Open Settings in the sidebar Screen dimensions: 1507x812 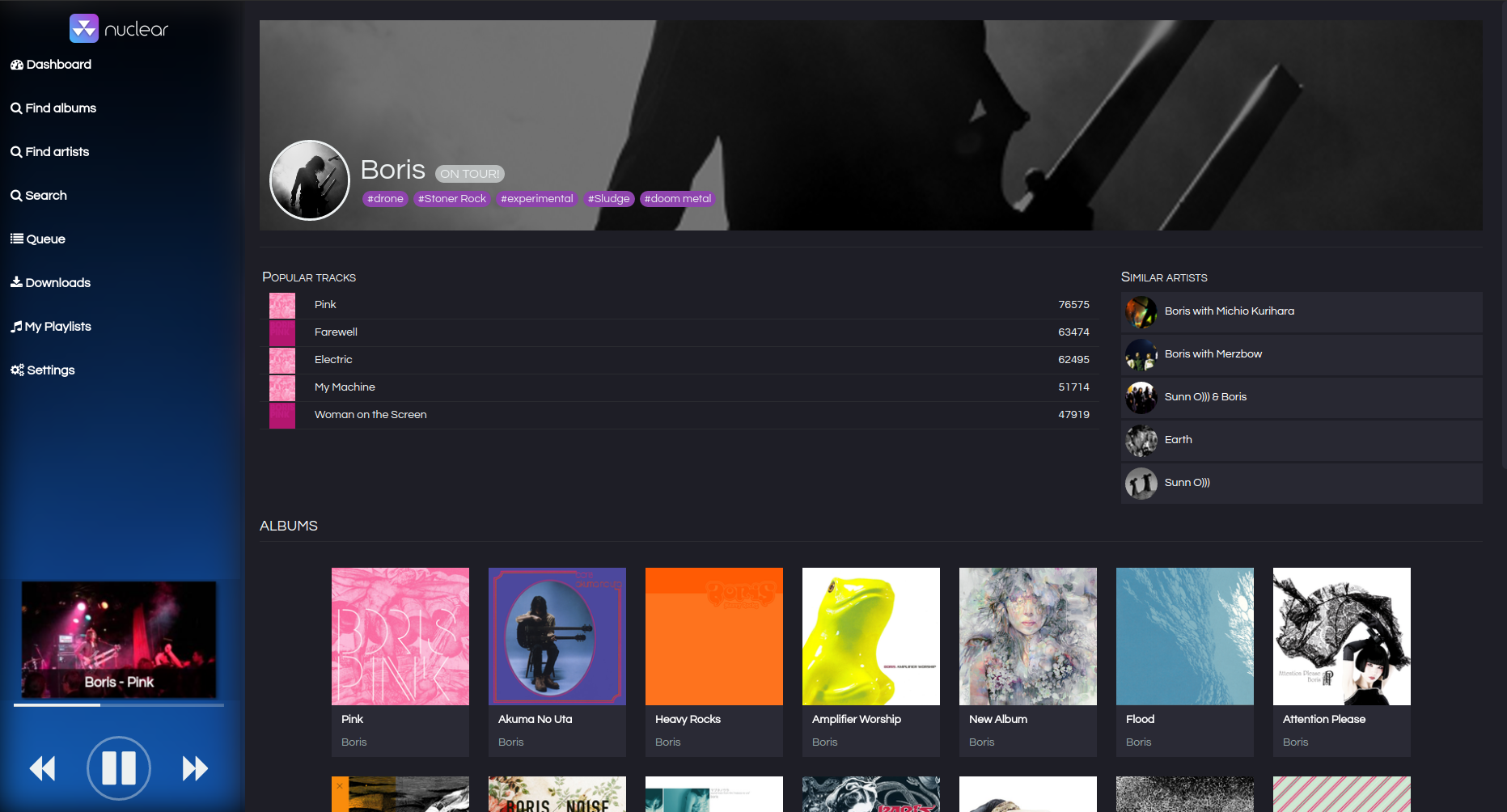pos(43,370)
